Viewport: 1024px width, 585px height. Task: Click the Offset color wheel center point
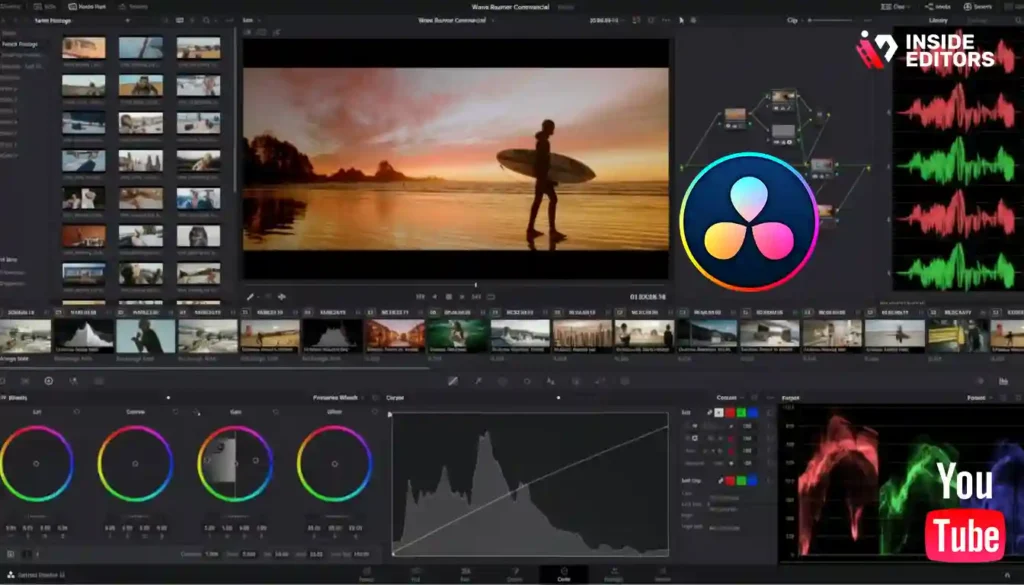pos(334,464)
